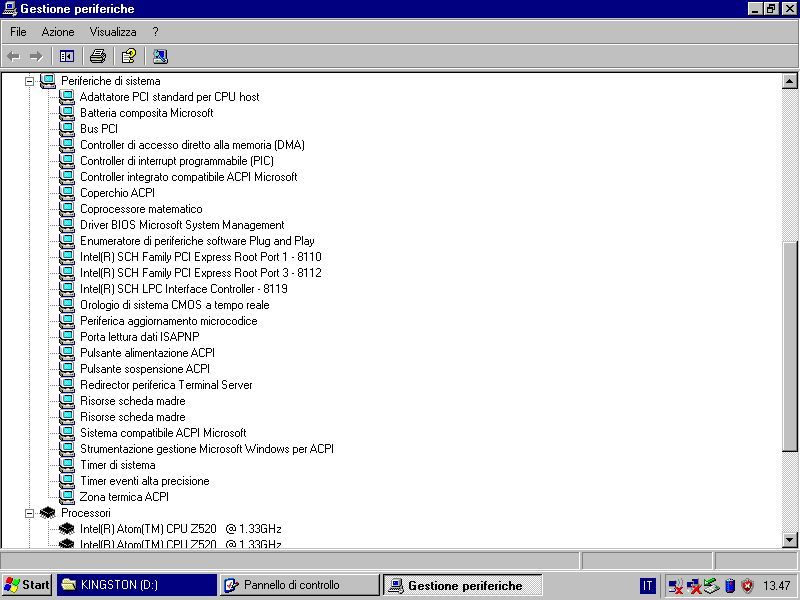The height and width of the screenshot is (600, 800).
Task: Select the Periferiche di sistema category icon
Action: coord(47,81)
